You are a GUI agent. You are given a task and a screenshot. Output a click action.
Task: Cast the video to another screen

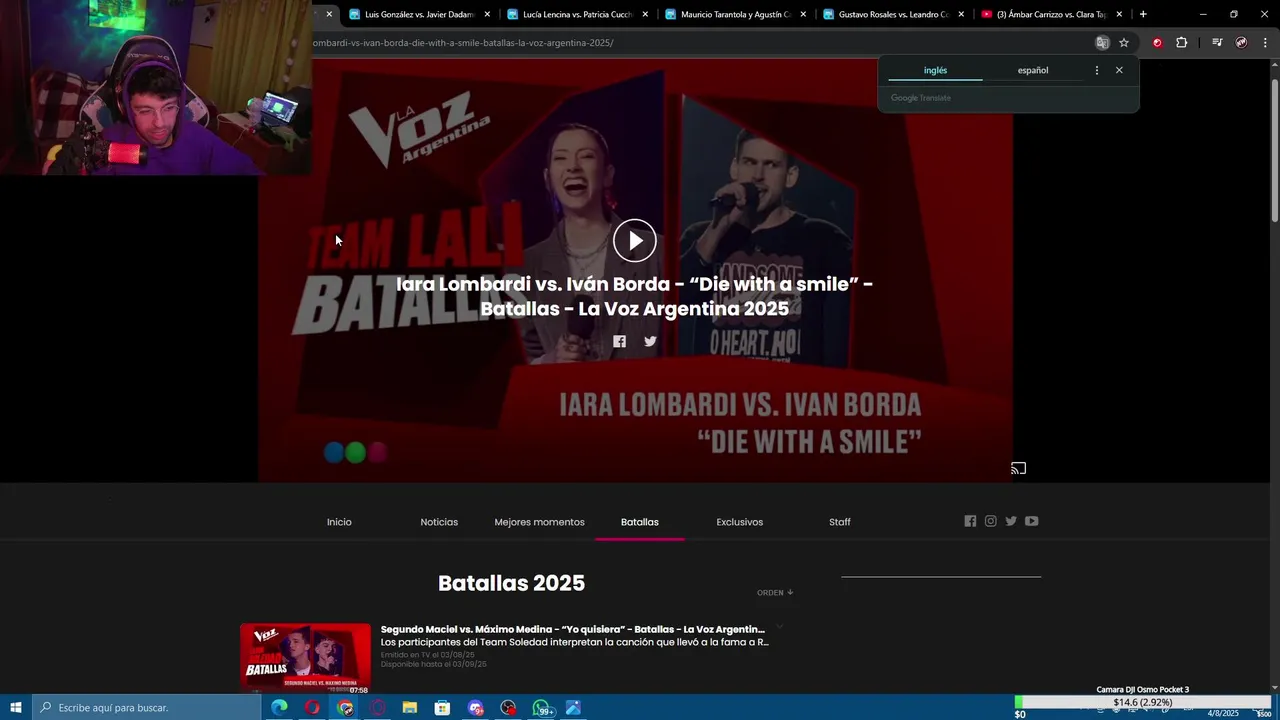(1018, 468)
